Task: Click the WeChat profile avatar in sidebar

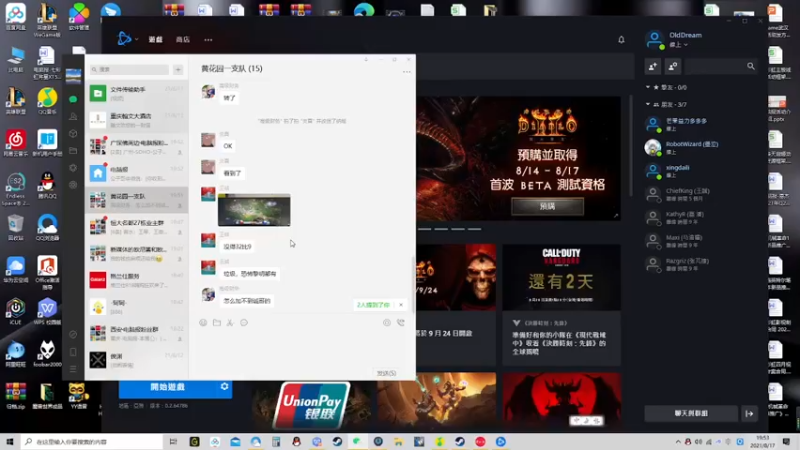Action: 73,76
